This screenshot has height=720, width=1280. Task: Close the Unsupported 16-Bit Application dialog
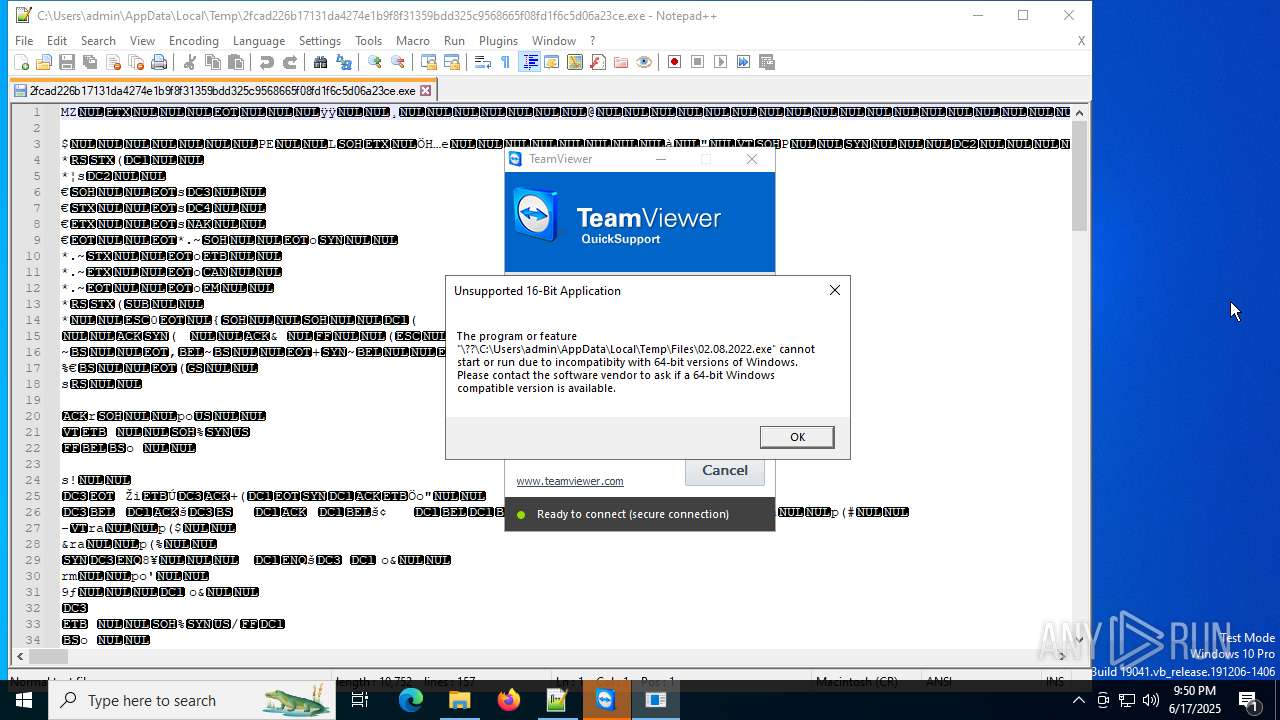pos(835,290)
